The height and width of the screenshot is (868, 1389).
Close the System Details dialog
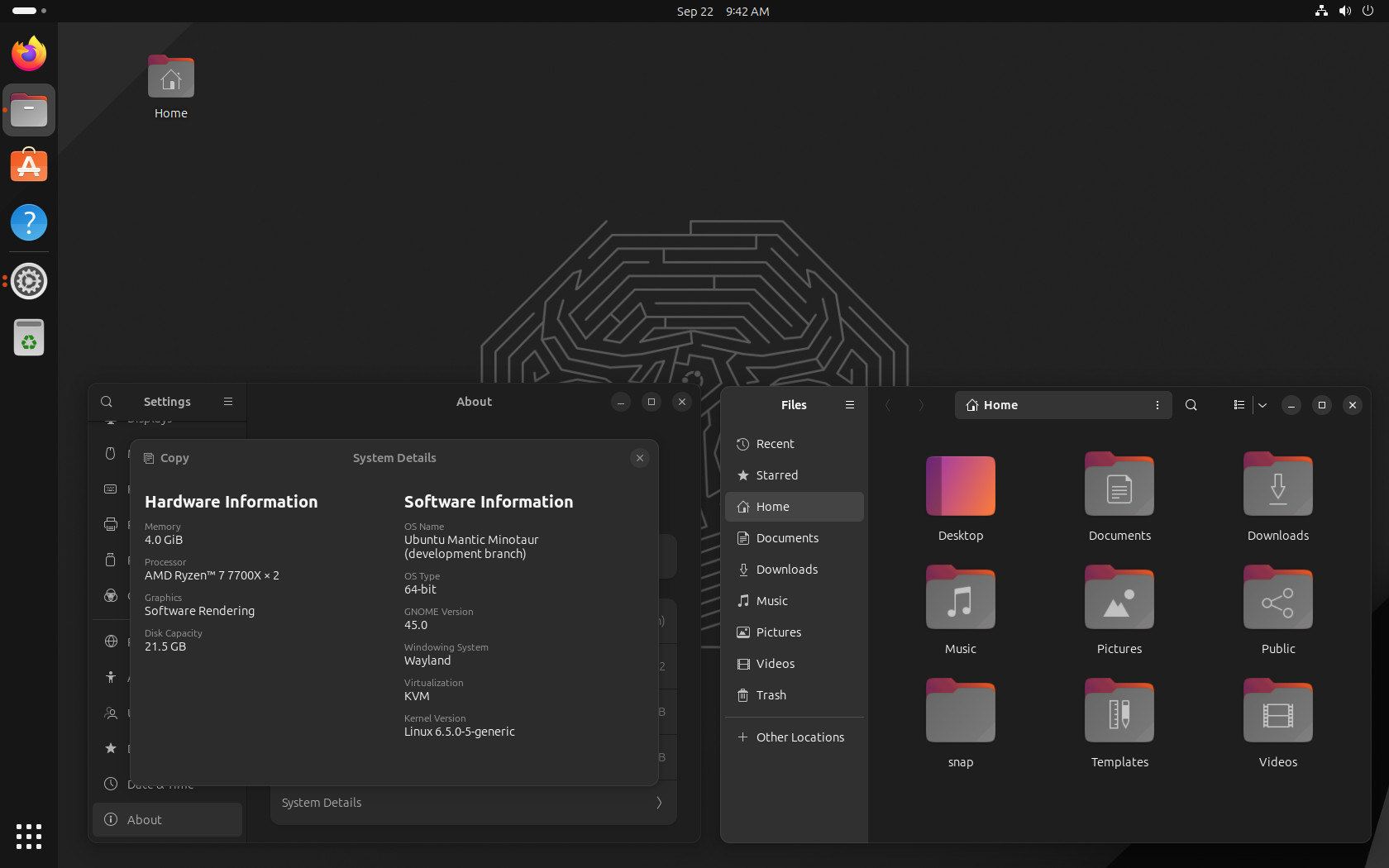(x=640, y=458)
